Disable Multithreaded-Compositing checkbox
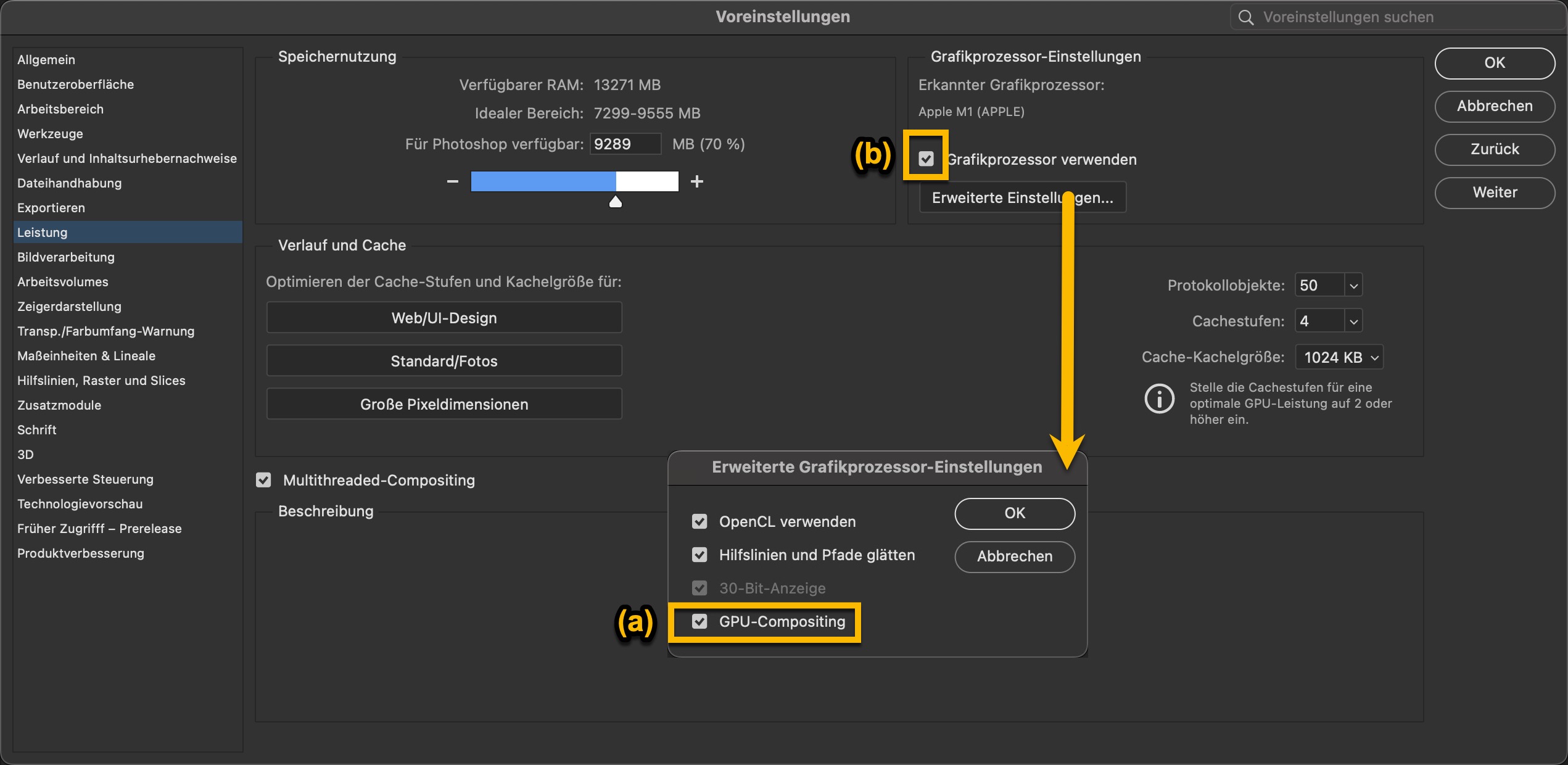The height and width of the screenshot is (765, 1568). [x=263, y=480]
